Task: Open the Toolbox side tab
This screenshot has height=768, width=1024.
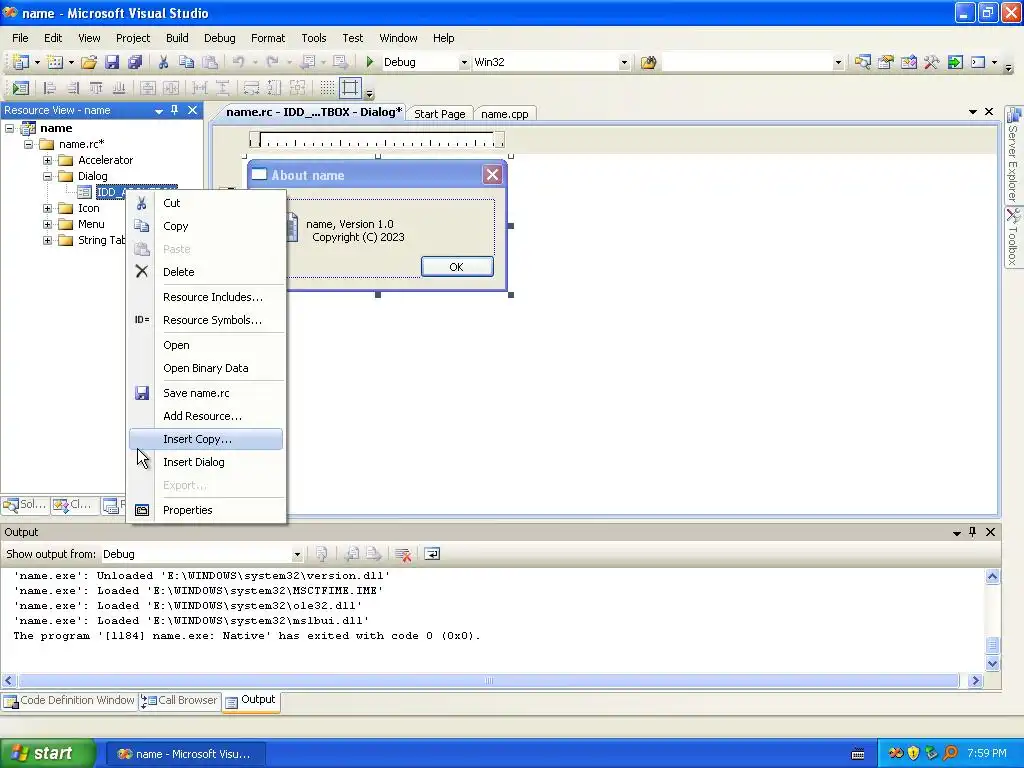Action: pyautogui.click(x=1013, y=237)
